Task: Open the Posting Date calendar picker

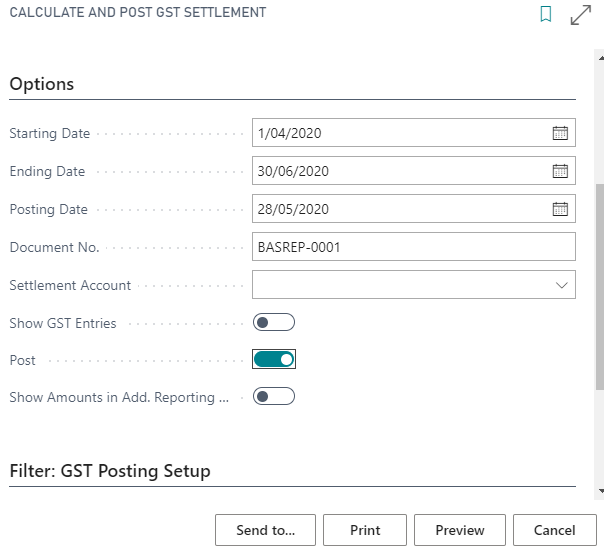Action: point(560,209)
